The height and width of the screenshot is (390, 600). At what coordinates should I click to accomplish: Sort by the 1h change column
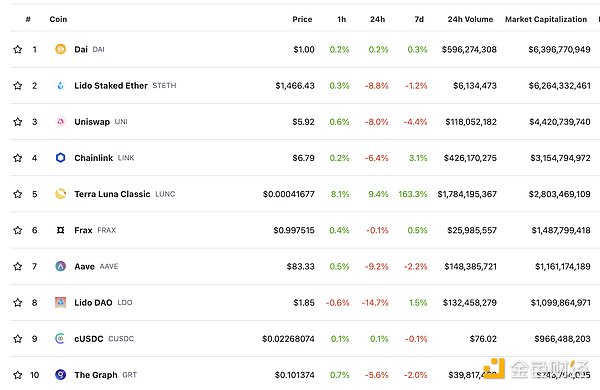[x=341, y=19]
